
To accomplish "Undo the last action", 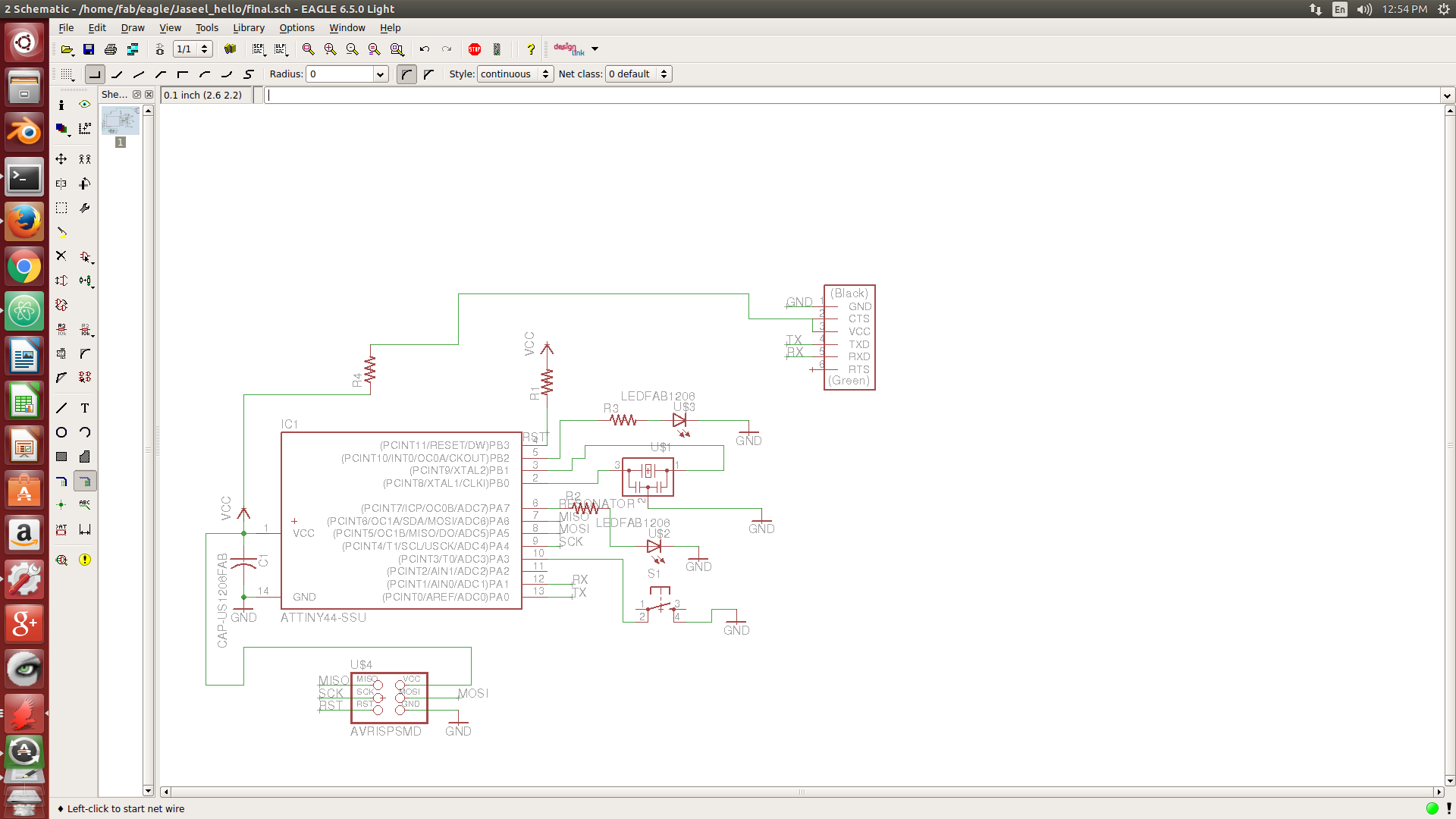I will (x=425, y=49).
